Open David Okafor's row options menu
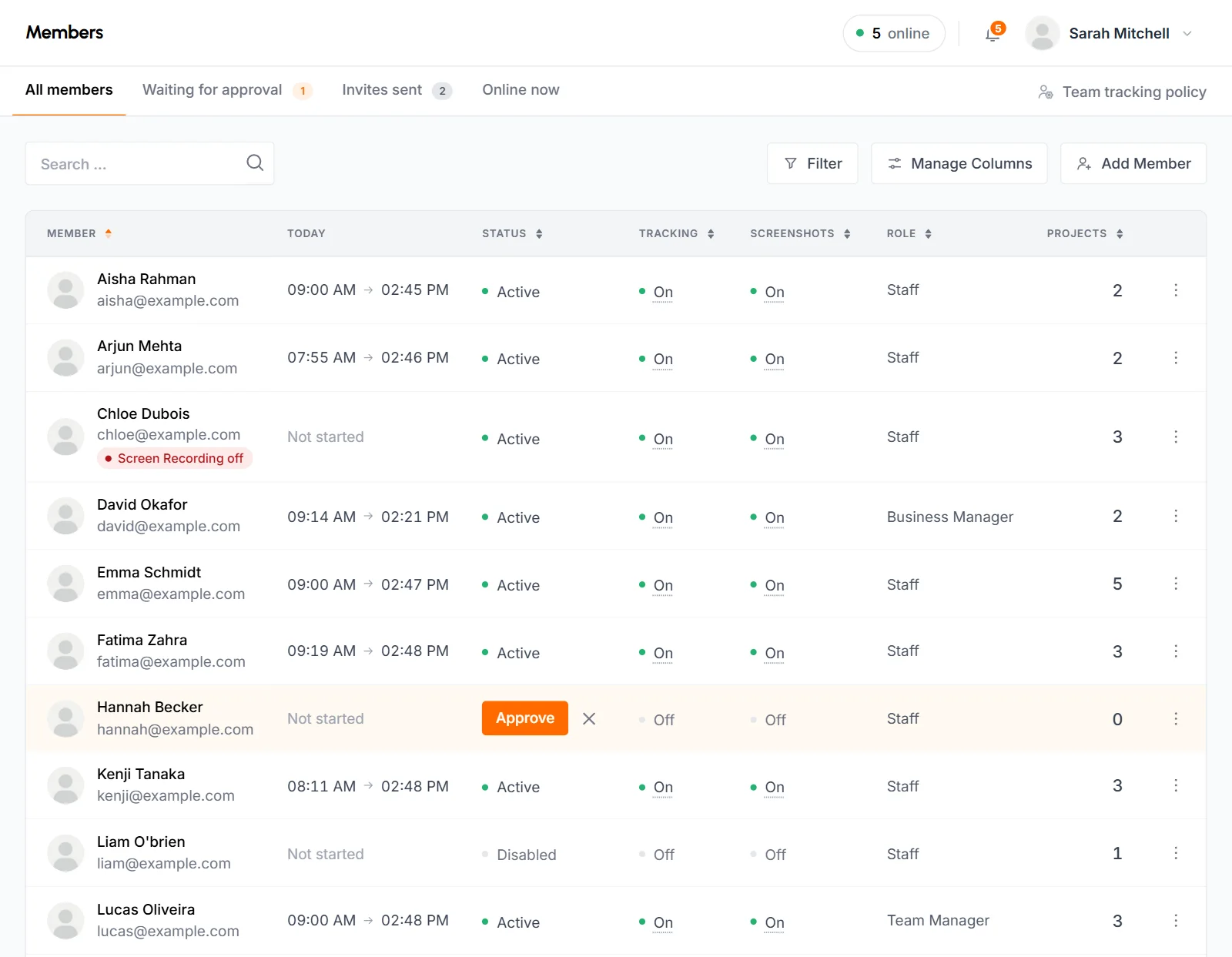 coord(1176,516)
